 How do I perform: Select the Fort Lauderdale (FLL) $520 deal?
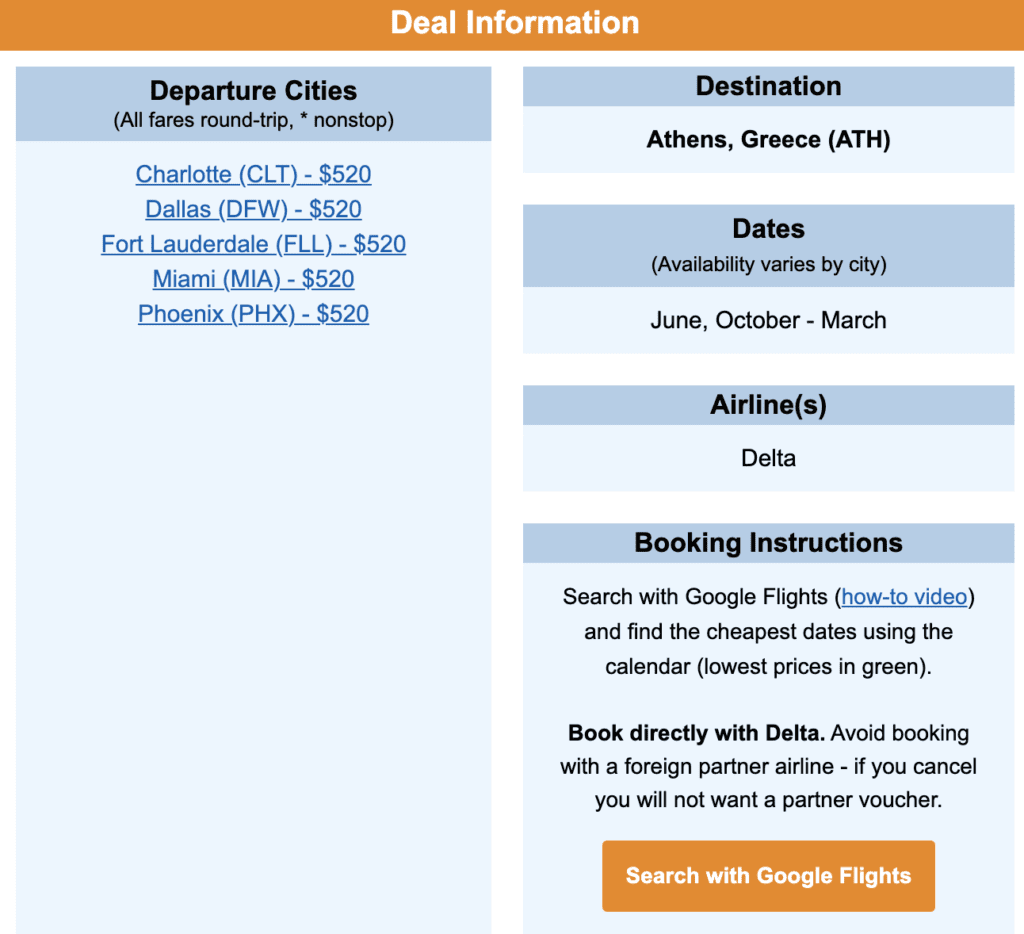tap(253, 244)
